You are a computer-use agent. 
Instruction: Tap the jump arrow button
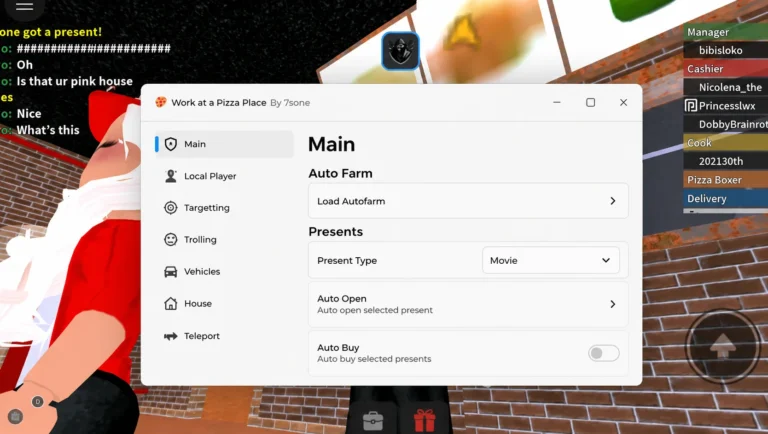tap(723, 346)
